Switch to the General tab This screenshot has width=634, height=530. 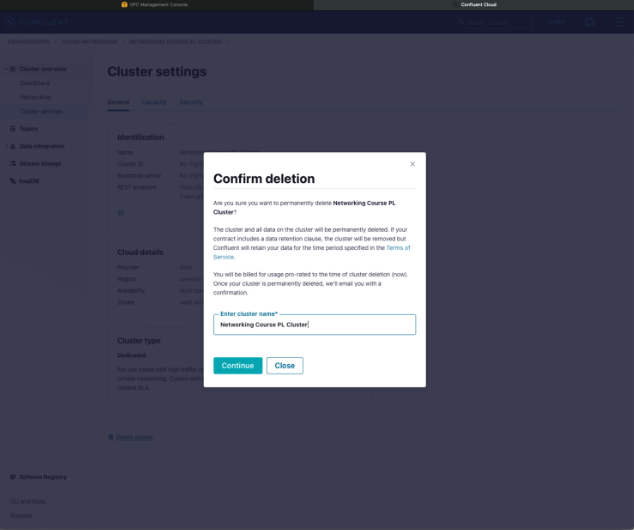118,102
